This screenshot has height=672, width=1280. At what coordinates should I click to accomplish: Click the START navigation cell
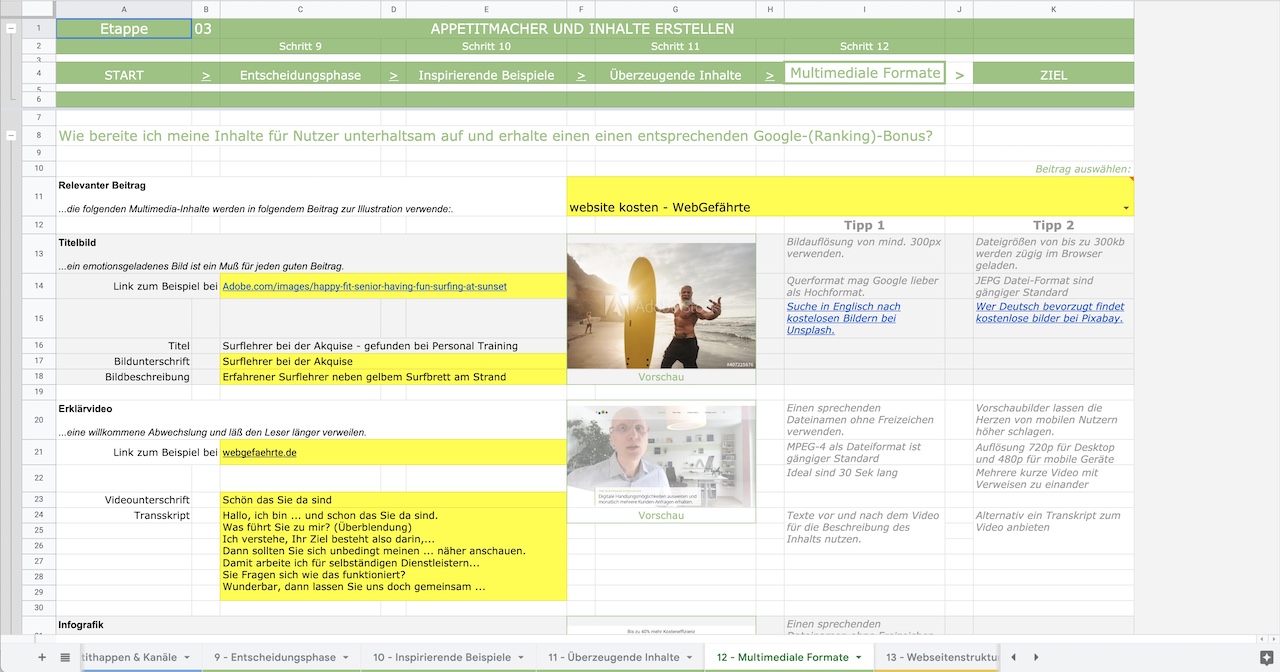pos(124,75)
